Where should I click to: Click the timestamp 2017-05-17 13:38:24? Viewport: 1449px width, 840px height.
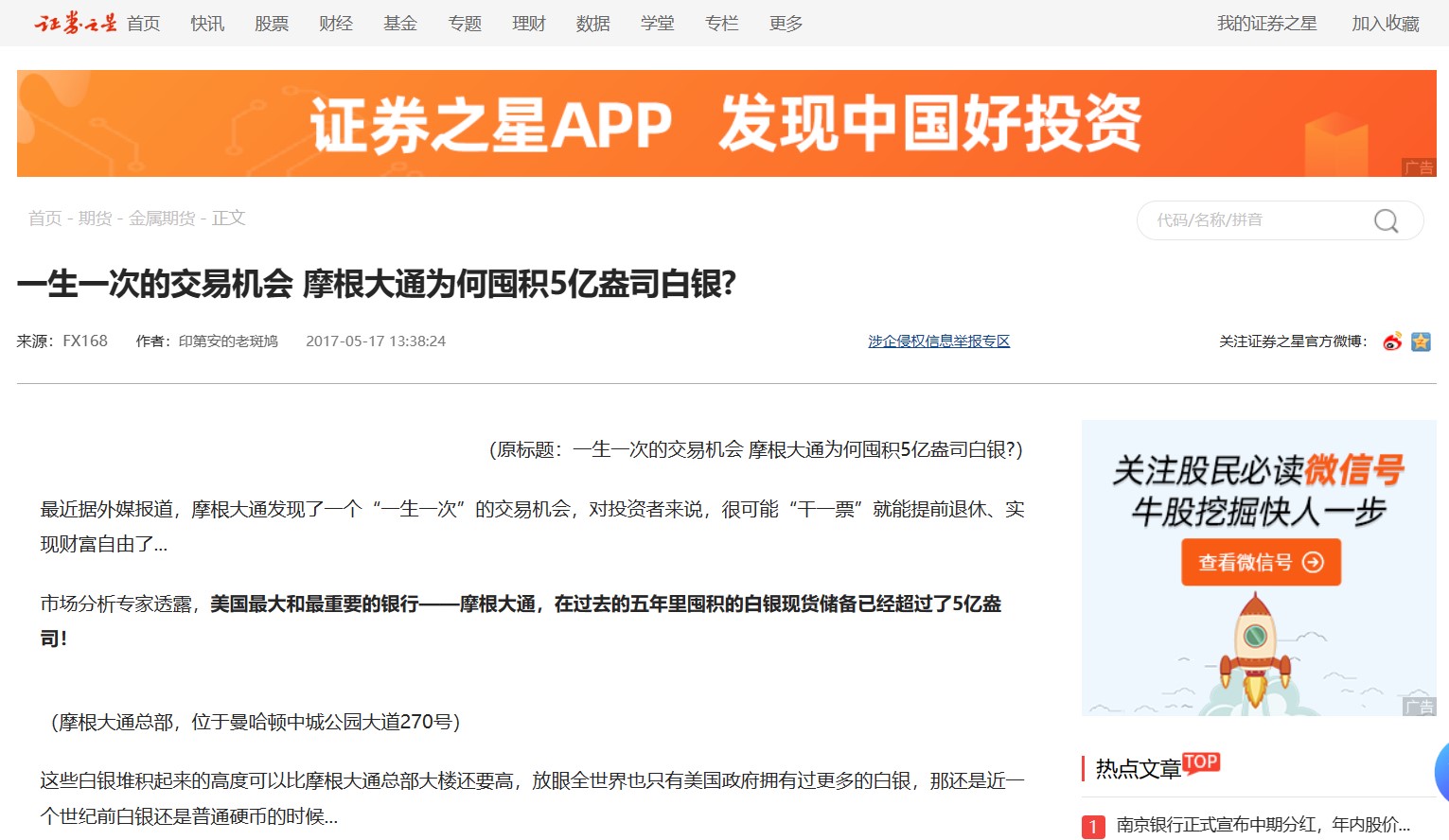pyautogui.click(x=376, y=341)
